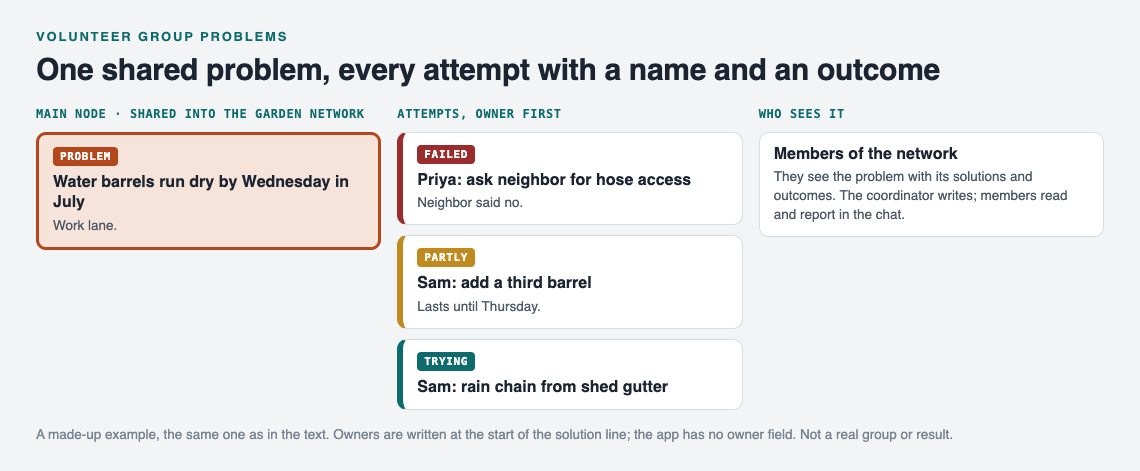Click the 'Volunteer Group Problems' label
The width and height of the screenshot is (1140, 471).
click(161, 36)
